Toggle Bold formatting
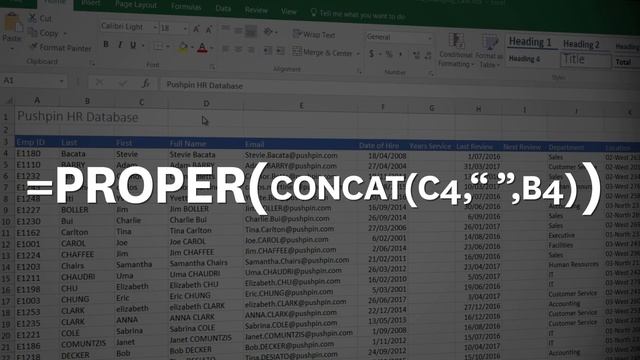 (x=106, y=44)
